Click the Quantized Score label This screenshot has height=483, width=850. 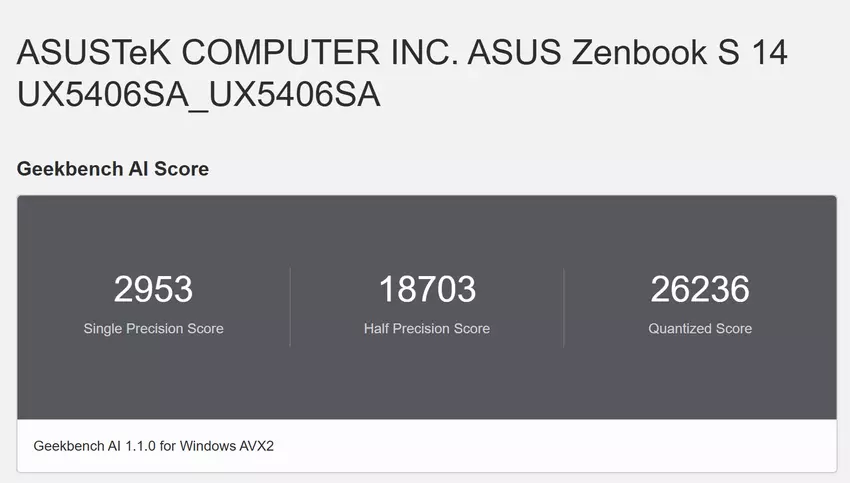[x=700, y=328]
